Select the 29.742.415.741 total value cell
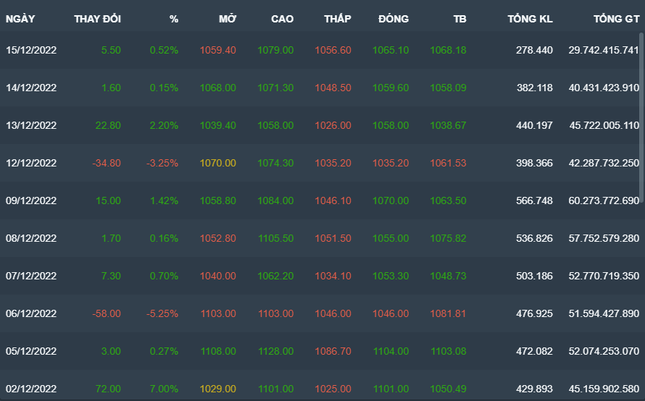The image size is (645, 401). 603,50
